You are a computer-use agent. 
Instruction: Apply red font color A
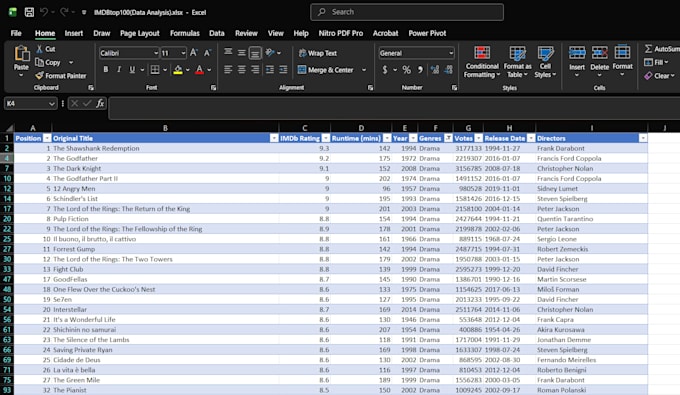[x=199, y=69]
